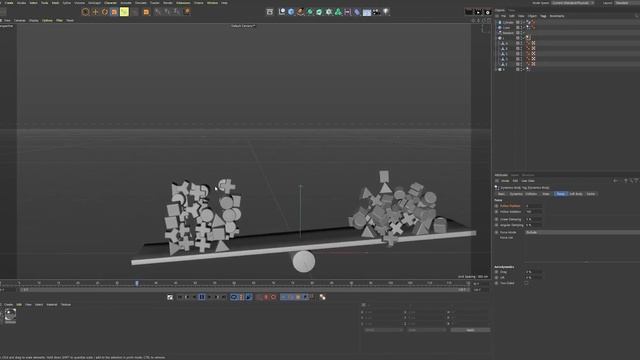The width and height of the screenshot is (640, 360).
Task: Switch to the Dynamics tab
Action: click(516, 194)
